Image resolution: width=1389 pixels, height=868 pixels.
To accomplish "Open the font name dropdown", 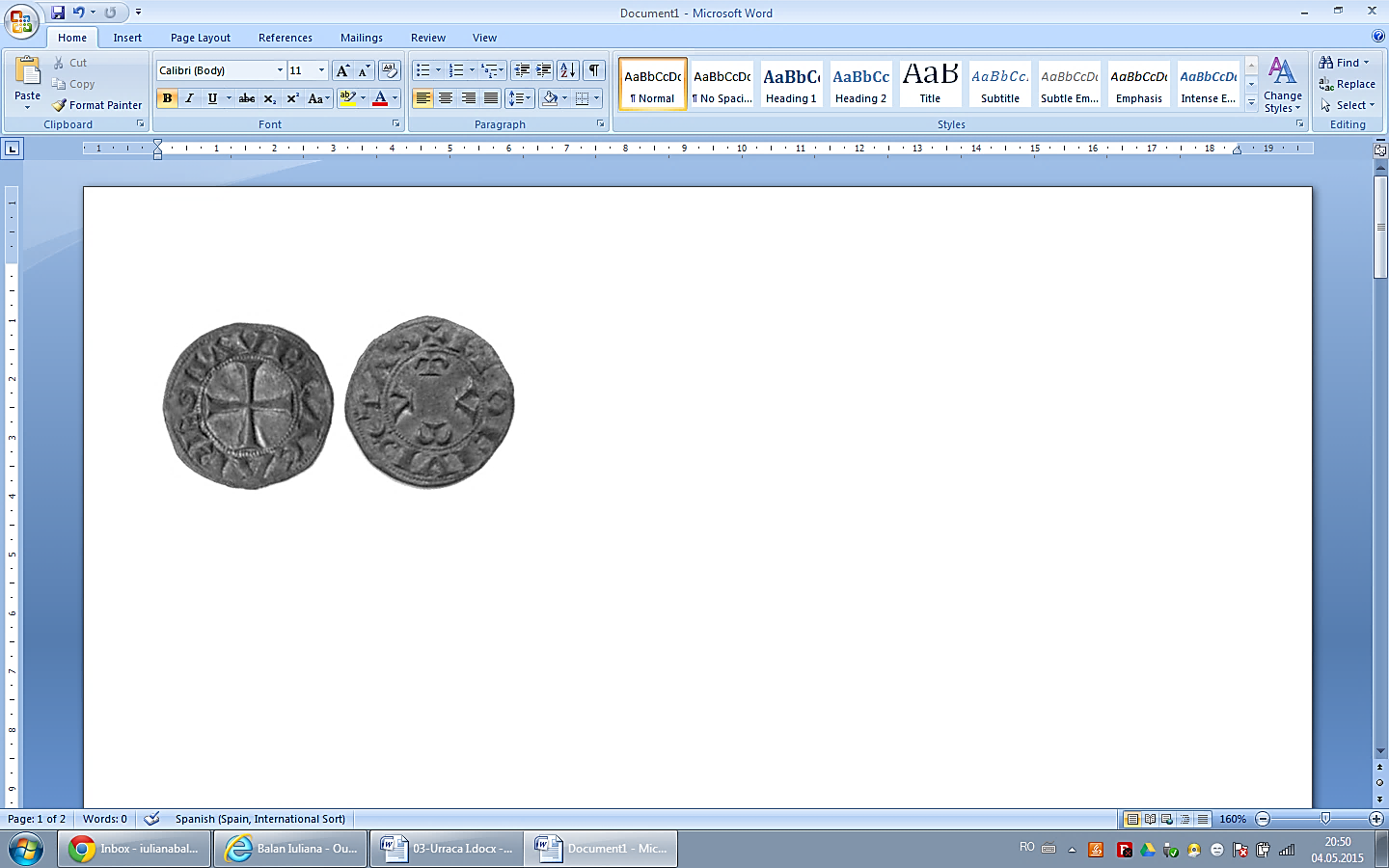I will (280, 70).
